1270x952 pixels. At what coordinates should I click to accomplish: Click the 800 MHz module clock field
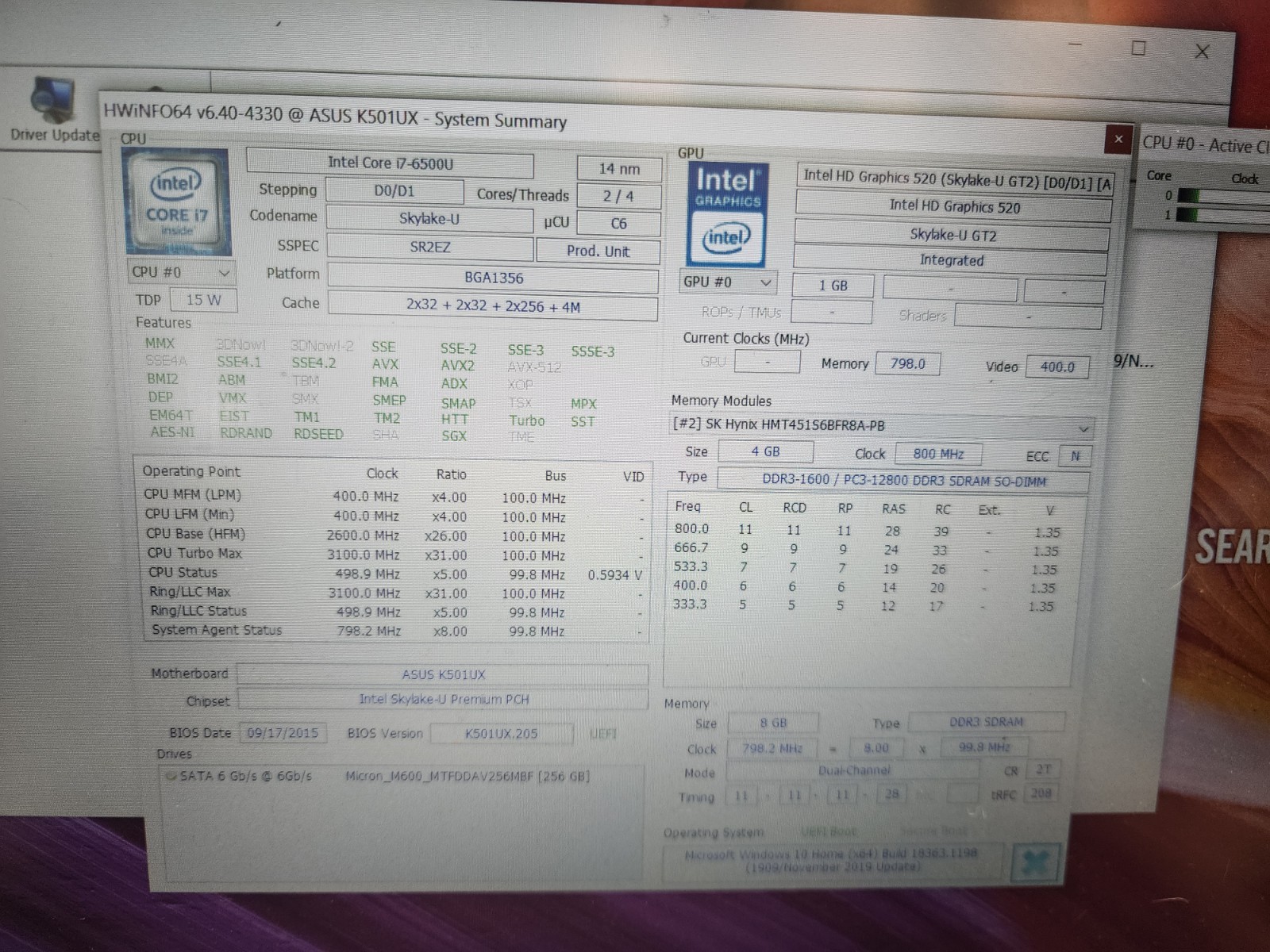938,455
